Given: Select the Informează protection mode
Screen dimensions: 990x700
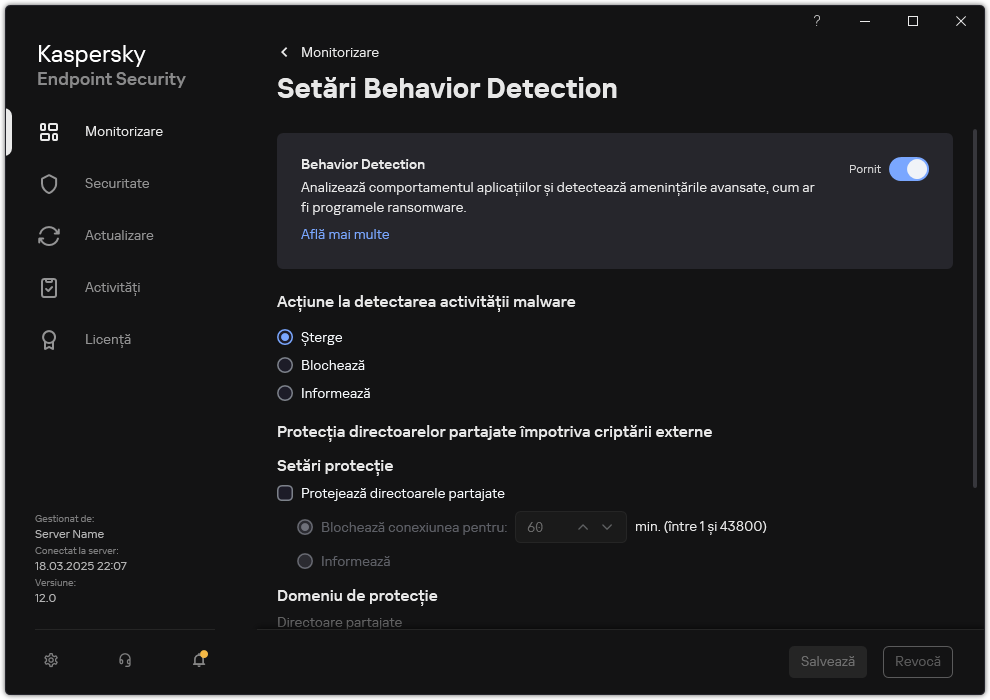Looking at the screenshot, I should click(x=304, y=561).
